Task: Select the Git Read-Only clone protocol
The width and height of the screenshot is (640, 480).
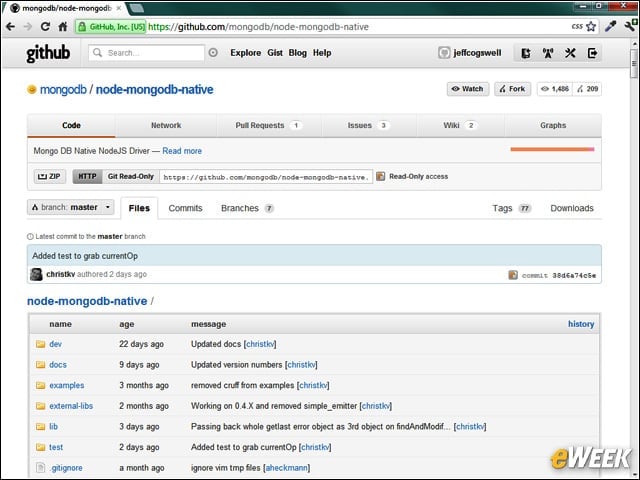Action: pyautogui.click(x=131, y=176)
